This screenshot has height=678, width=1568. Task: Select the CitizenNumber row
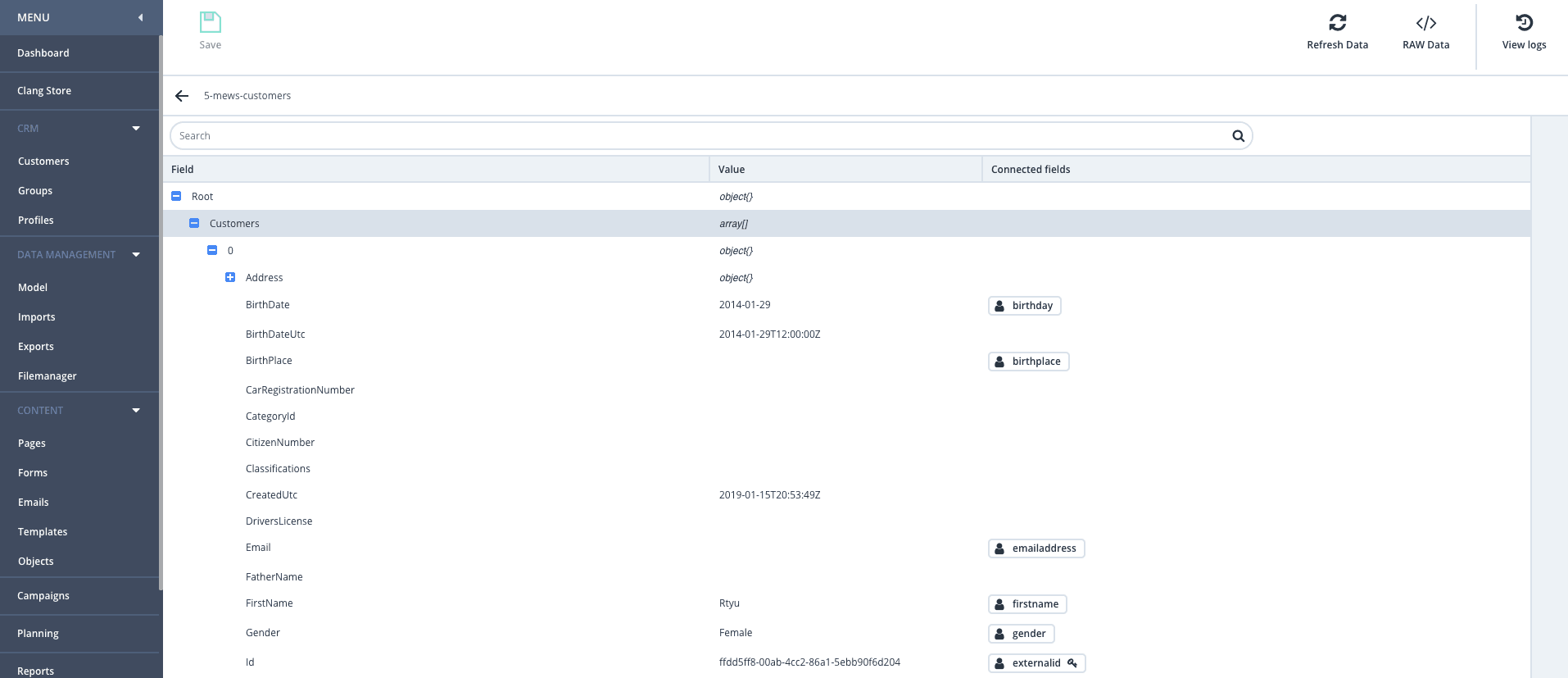[x=846, y=443]
